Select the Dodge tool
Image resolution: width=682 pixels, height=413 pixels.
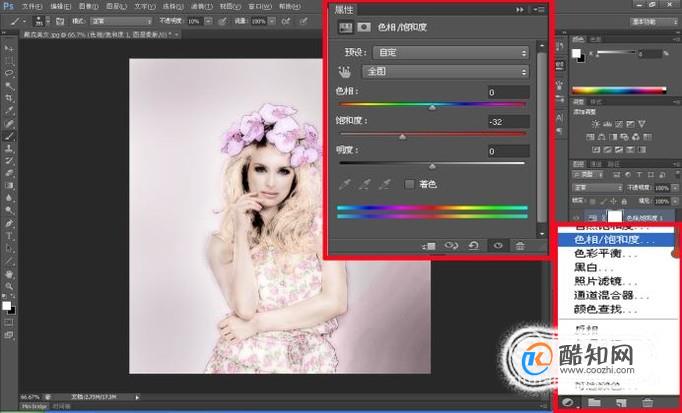pos(9,211)
